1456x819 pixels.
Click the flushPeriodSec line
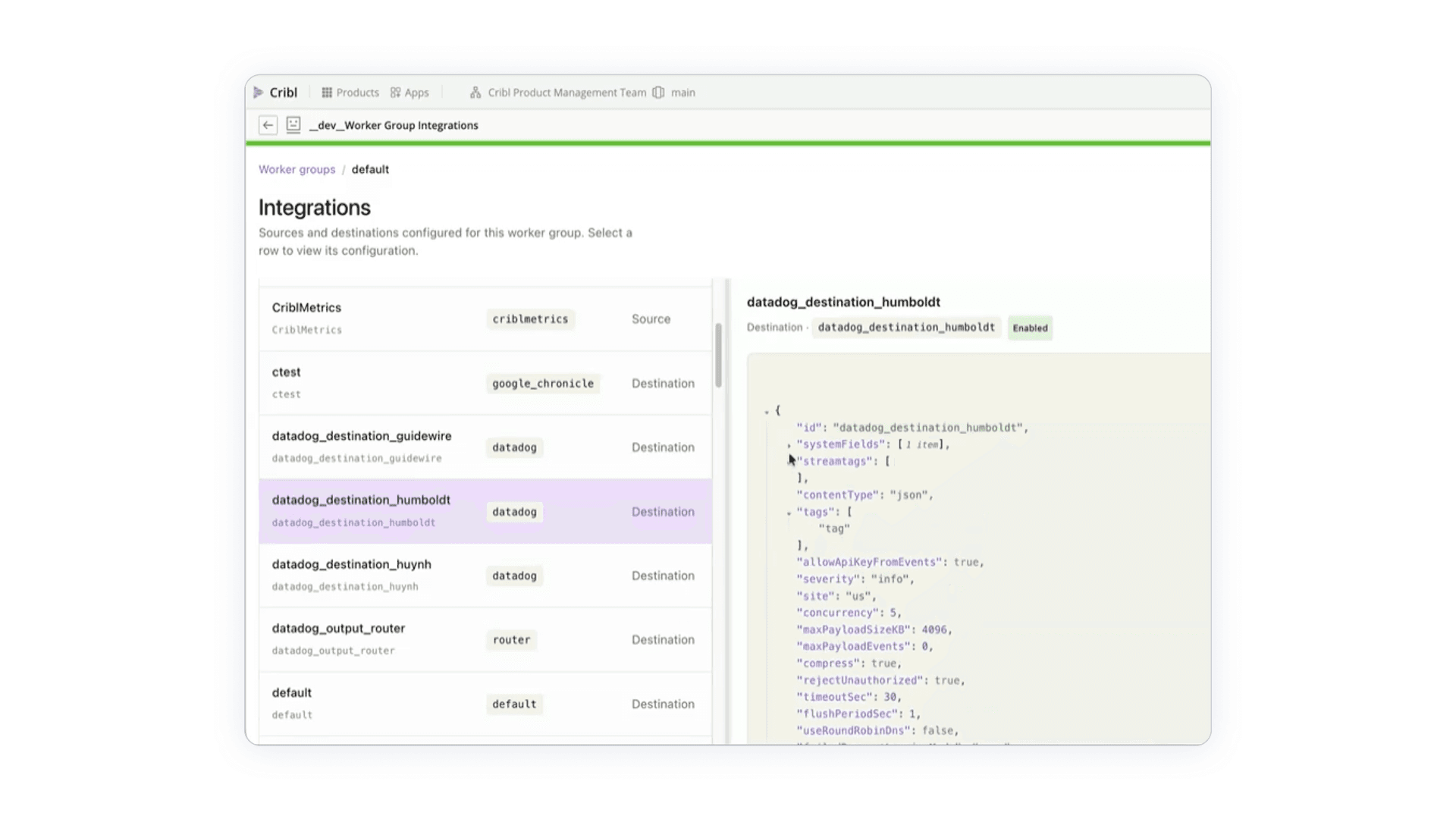859,714
